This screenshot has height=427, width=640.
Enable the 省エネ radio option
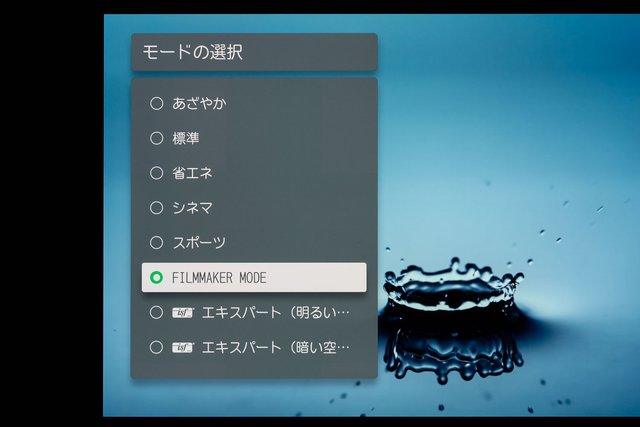pyautogui.click(x=156, y=173)
